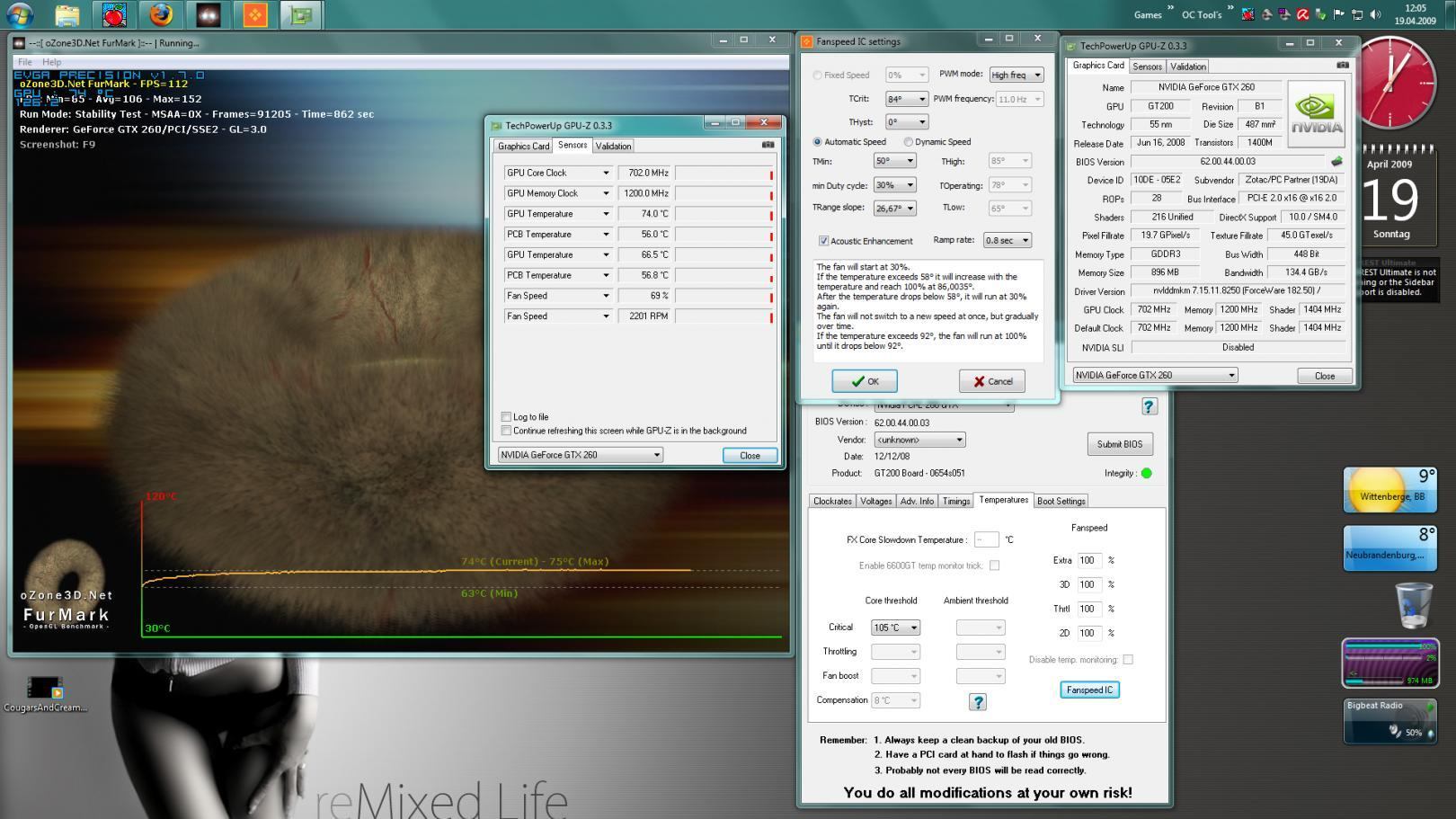
Task: Switch to FurMark taskbar button
Action: tap(208, 14)
